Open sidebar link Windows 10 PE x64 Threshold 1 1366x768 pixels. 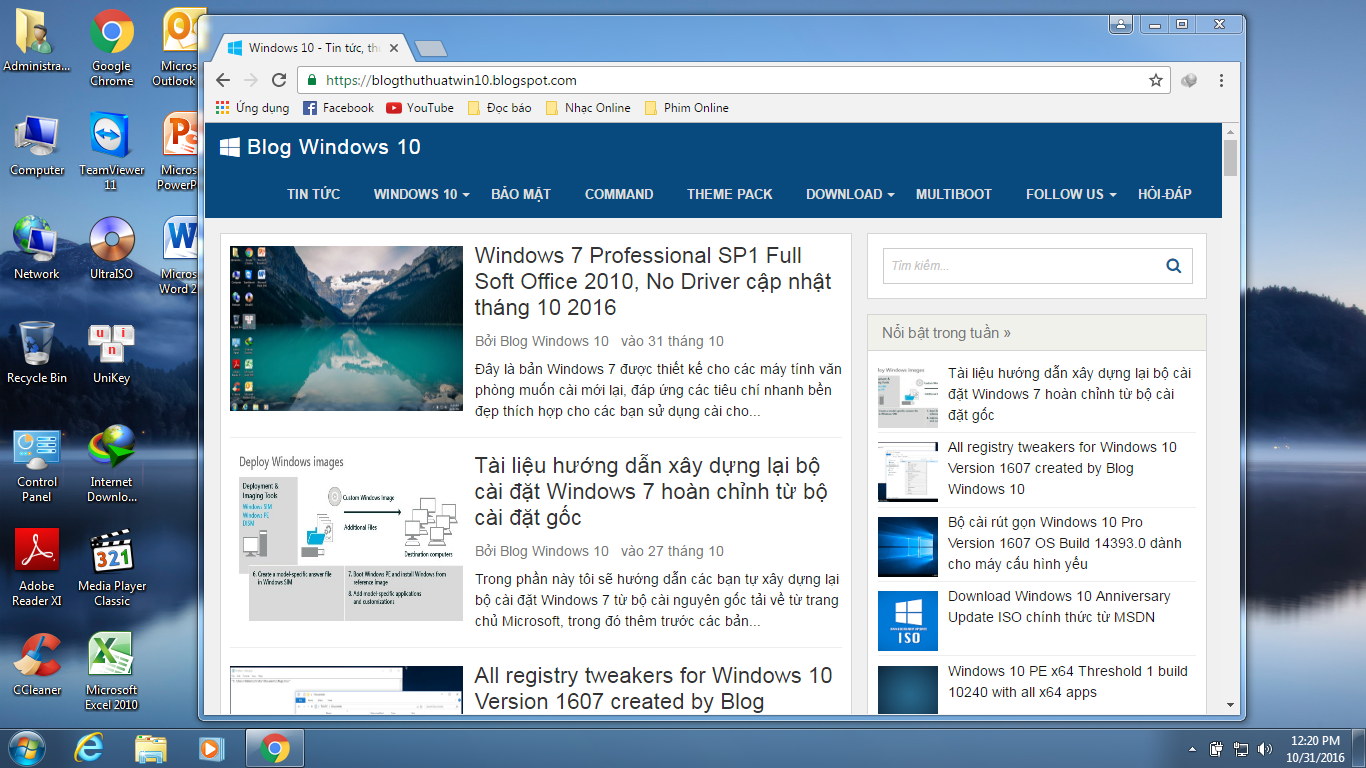(1068, 682)
